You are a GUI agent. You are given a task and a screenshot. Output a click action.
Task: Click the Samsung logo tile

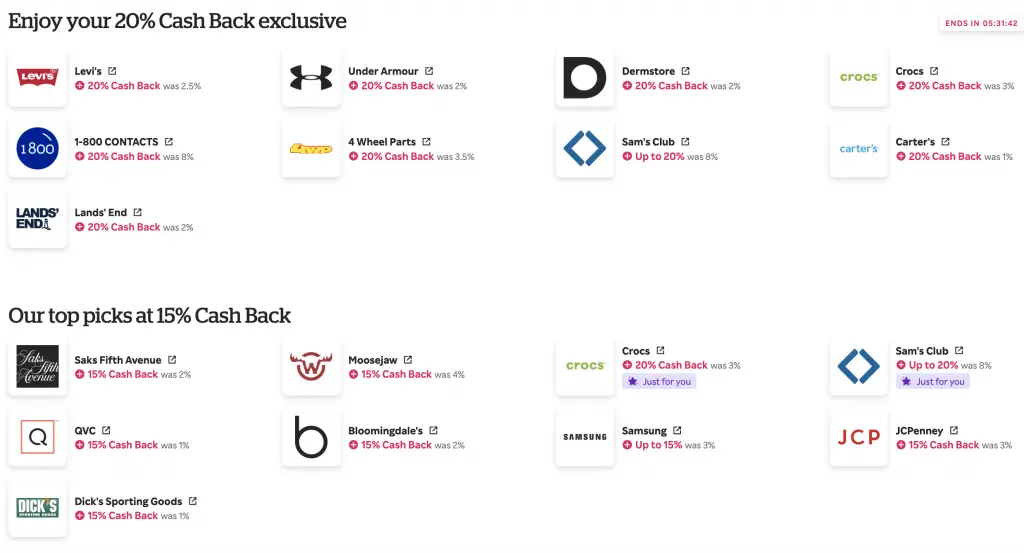pos(585,437)
